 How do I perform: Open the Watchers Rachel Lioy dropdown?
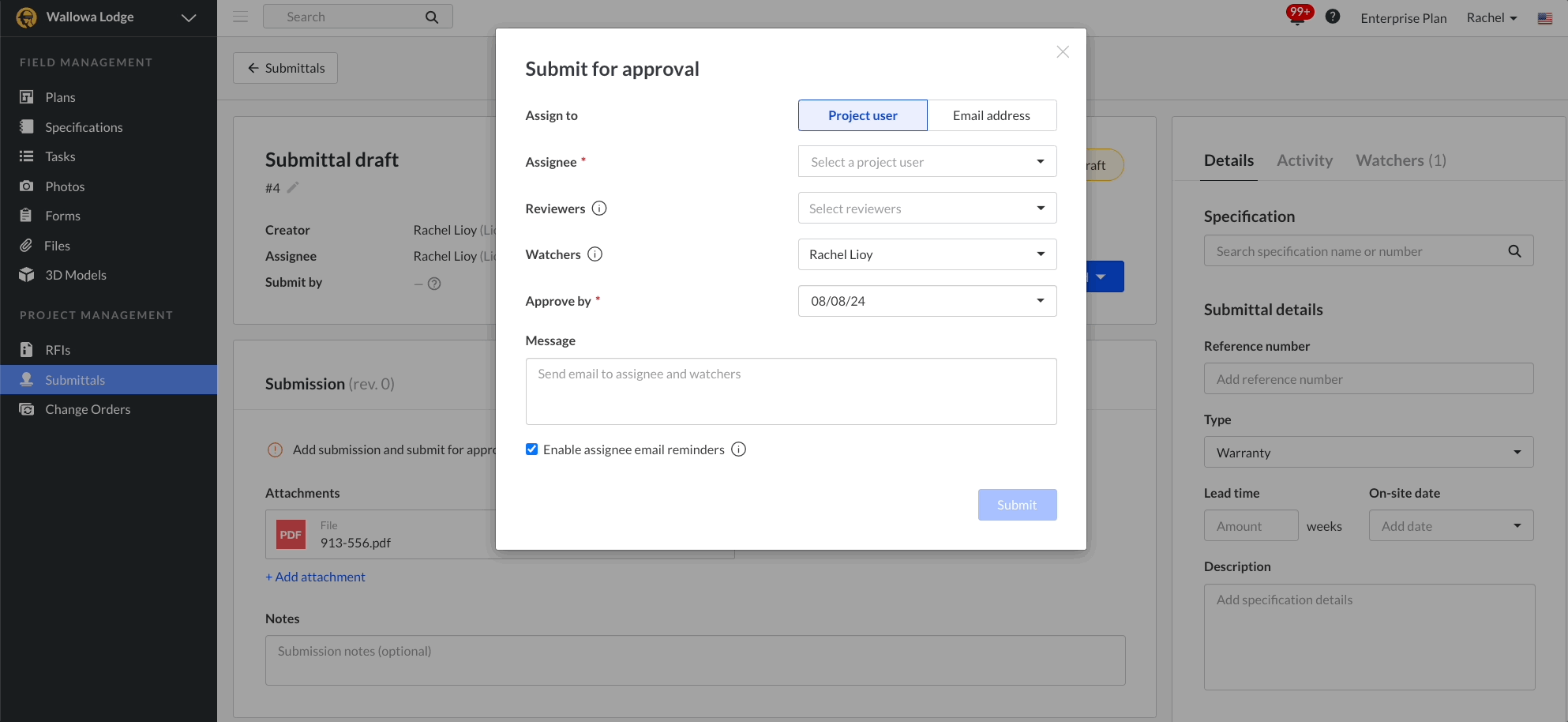pos(928,254)
